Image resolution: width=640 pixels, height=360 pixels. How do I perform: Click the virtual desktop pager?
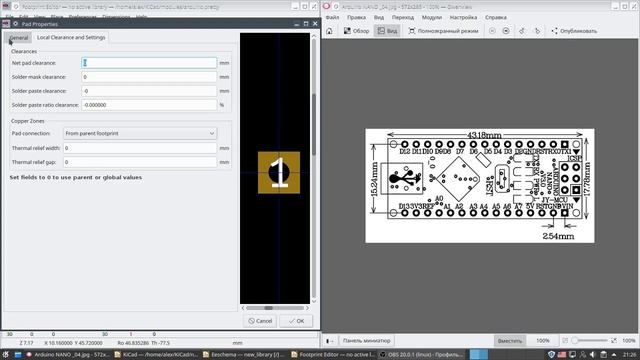tap(478, 354)
